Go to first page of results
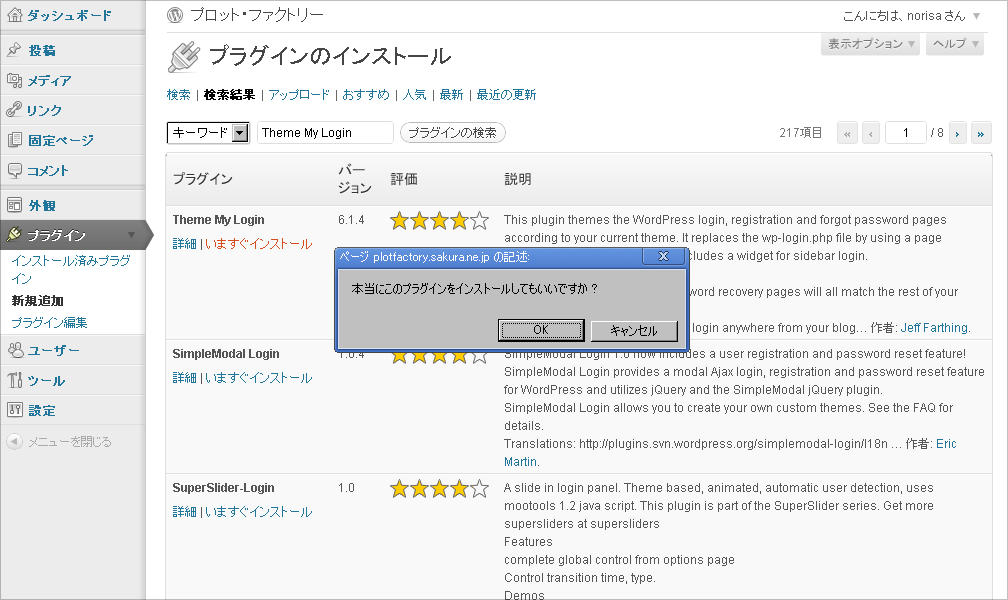 (847, 133)
